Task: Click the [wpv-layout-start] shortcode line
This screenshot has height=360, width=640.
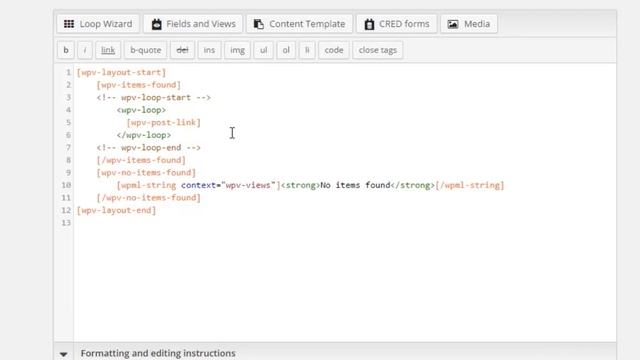Action: pyautogui.click(x=121, y=72)
